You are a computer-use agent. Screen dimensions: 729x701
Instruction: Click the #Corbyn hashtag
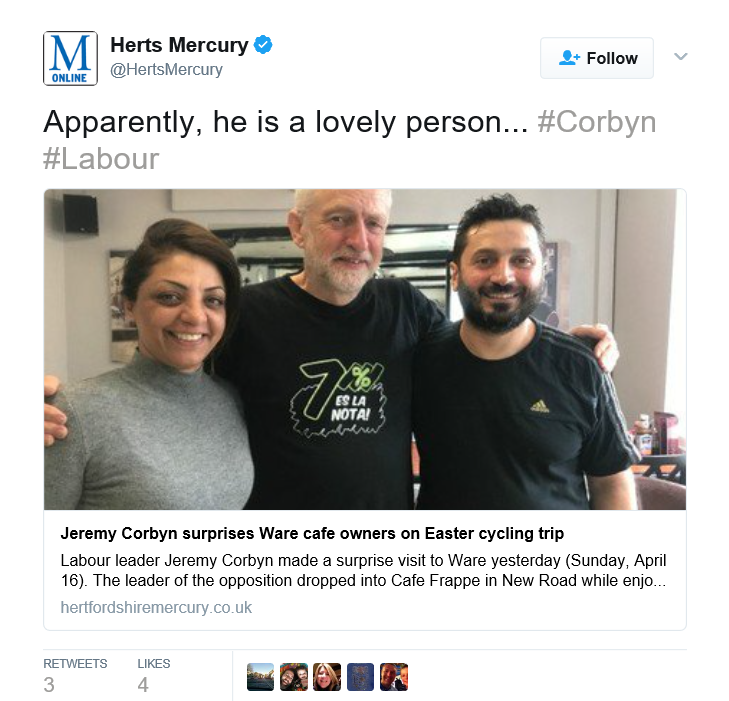(x=597, y=123)
